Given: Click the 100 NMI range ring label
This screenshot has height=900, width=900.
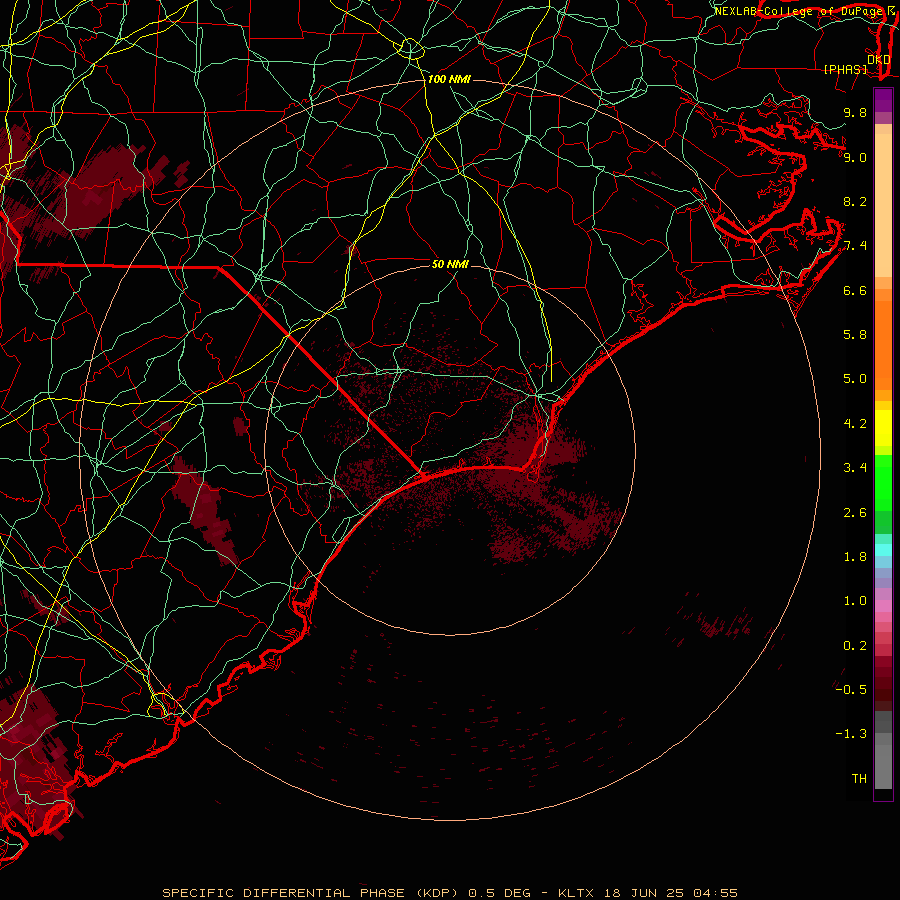Looking at the screenshot, I should [x=449, y=79].
